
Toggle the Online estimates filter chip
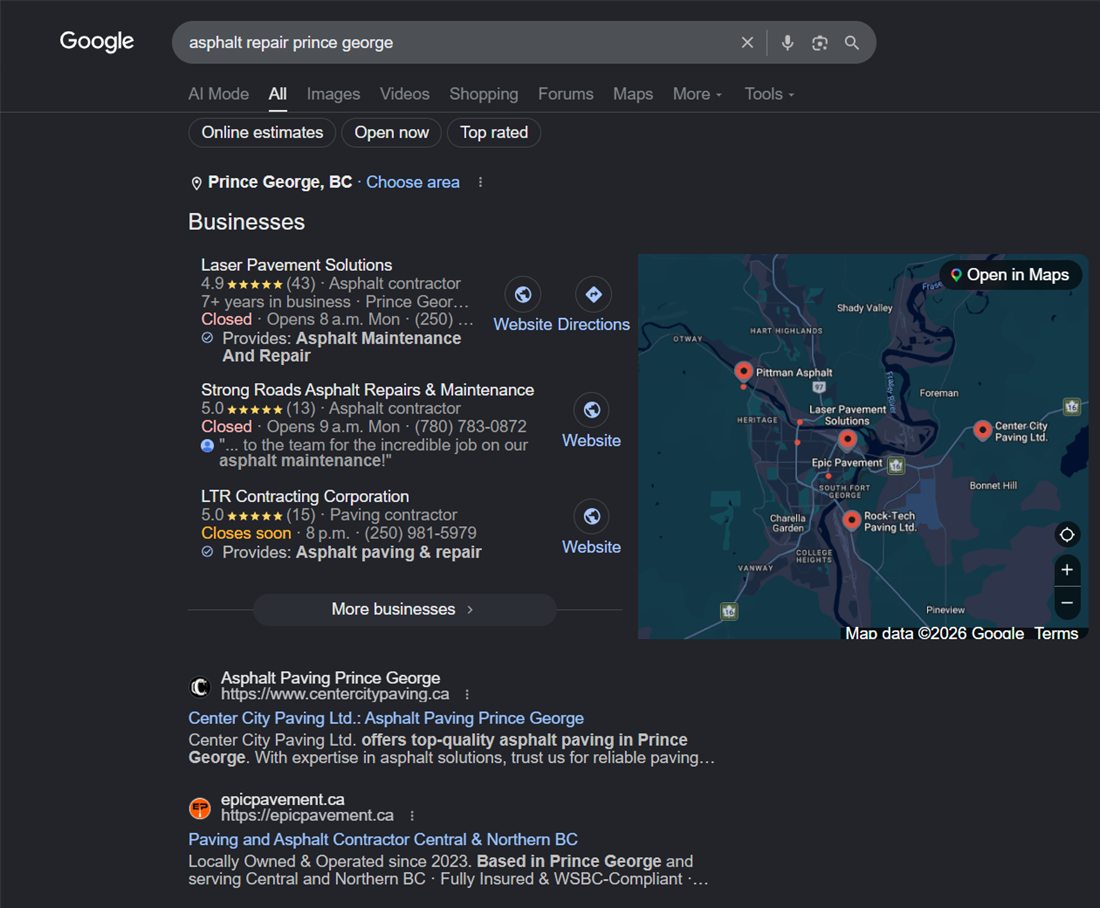262,133
